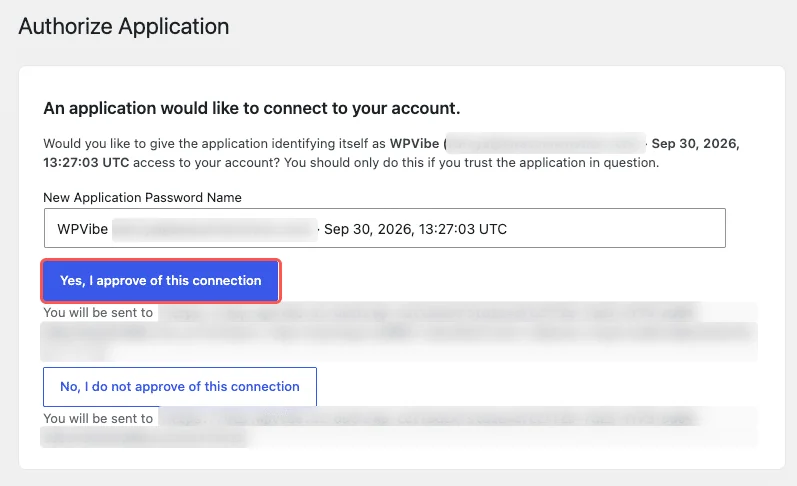The height and width of the screenshot is (486, 797).
Task: Click the bold 'Sep 30, 2026,' date text
Action: pyautogui.click(x=695, y=143)
